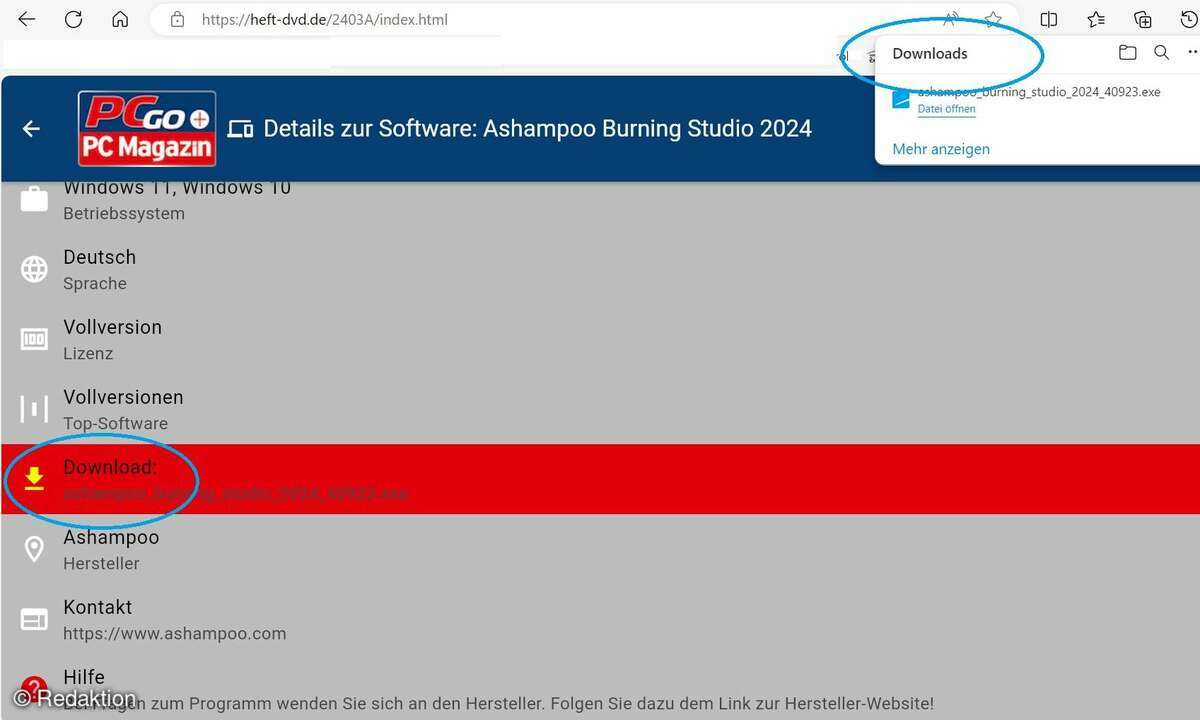Click 'Mehr anzeigen' in Downloads panel
1200x720 pixels.
[941, 149]
